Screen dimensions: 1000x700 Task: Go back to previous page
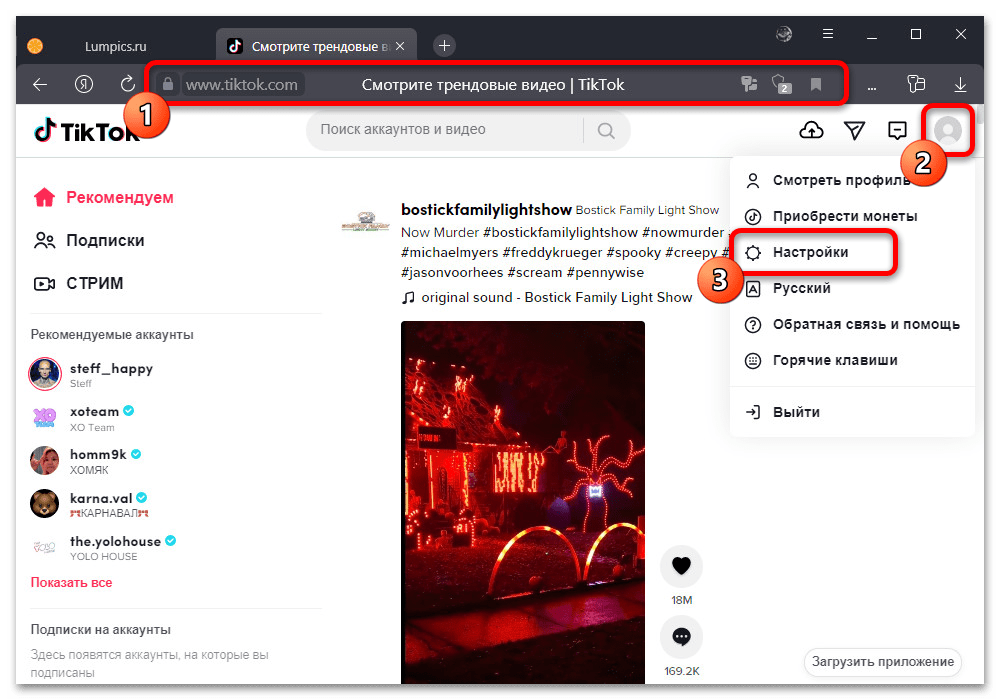coord(40,85)
